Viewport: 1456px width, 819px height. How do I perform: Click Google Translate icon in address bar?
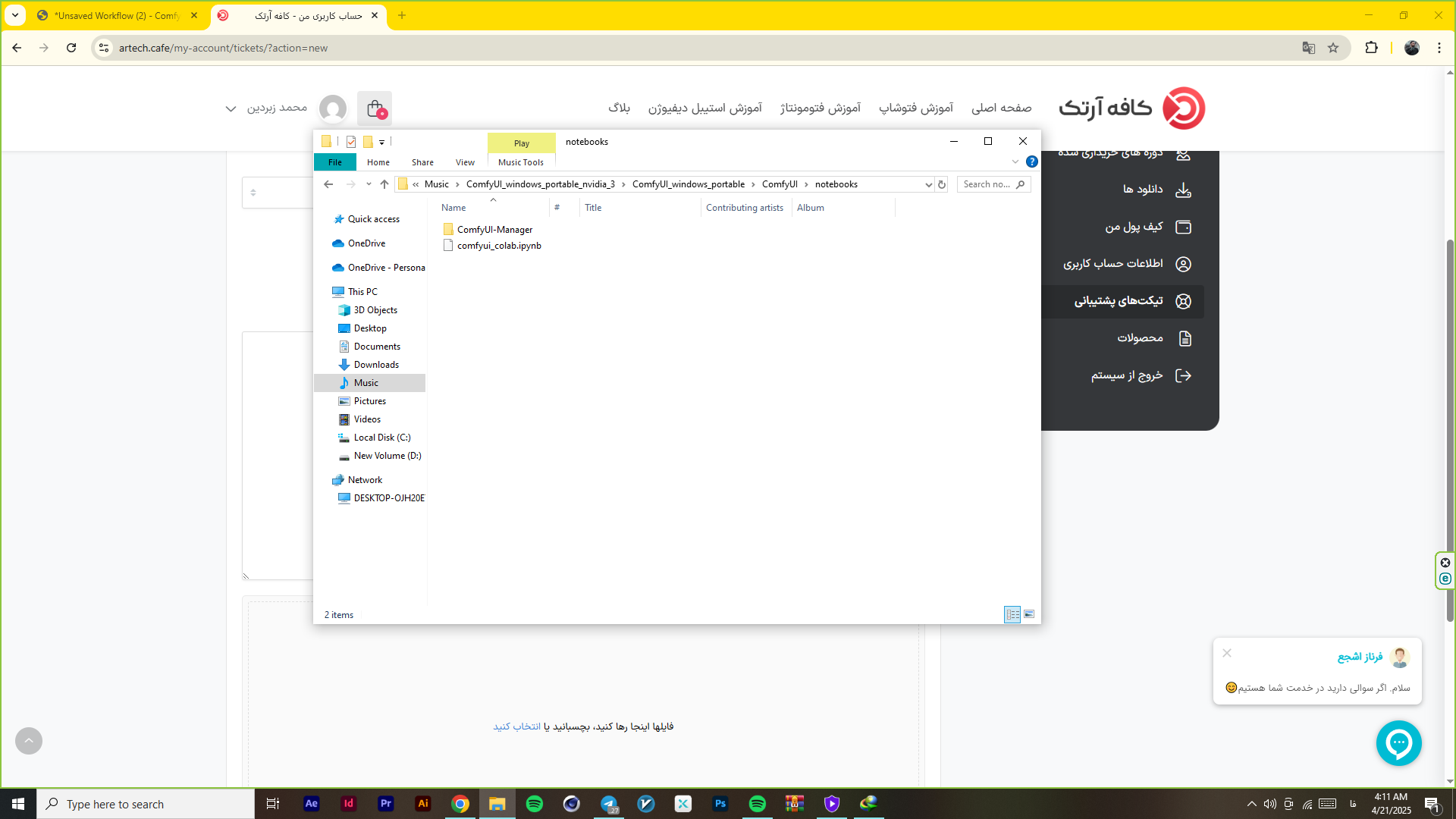pos(1308,48)
